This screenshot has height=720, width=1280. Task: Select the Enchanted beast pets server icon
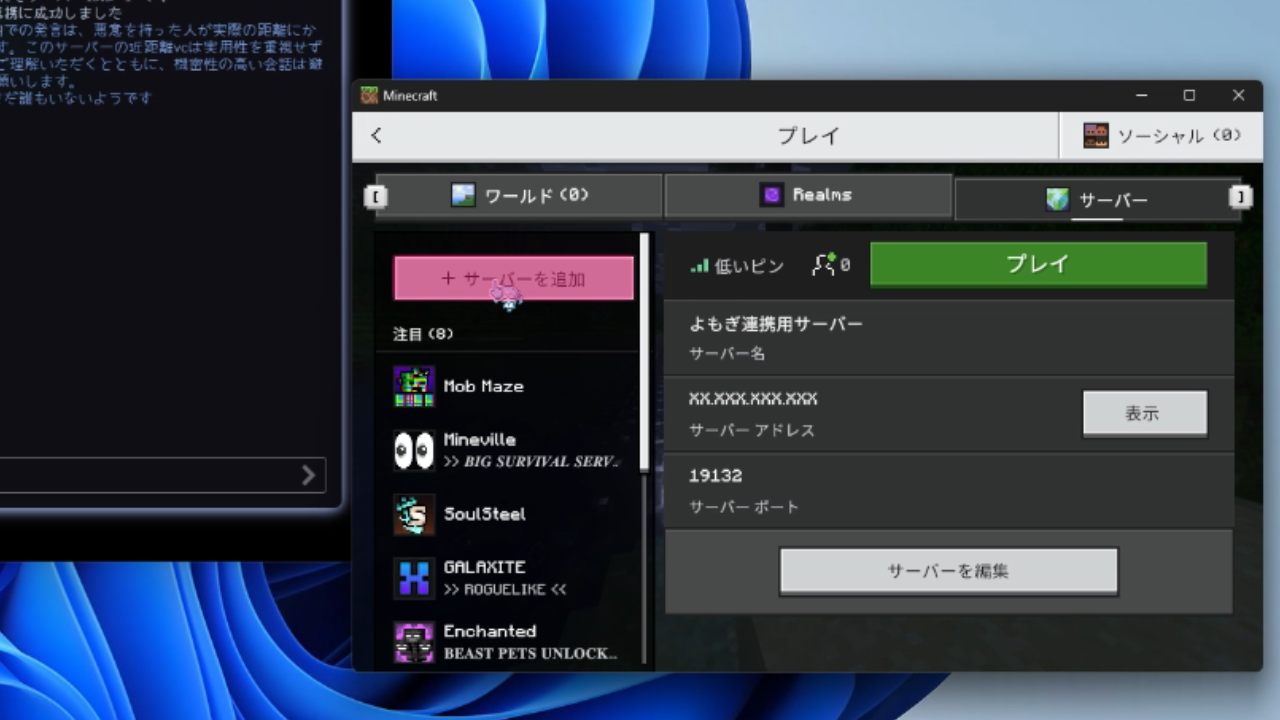pyautogui.click(x=412, y=642)
